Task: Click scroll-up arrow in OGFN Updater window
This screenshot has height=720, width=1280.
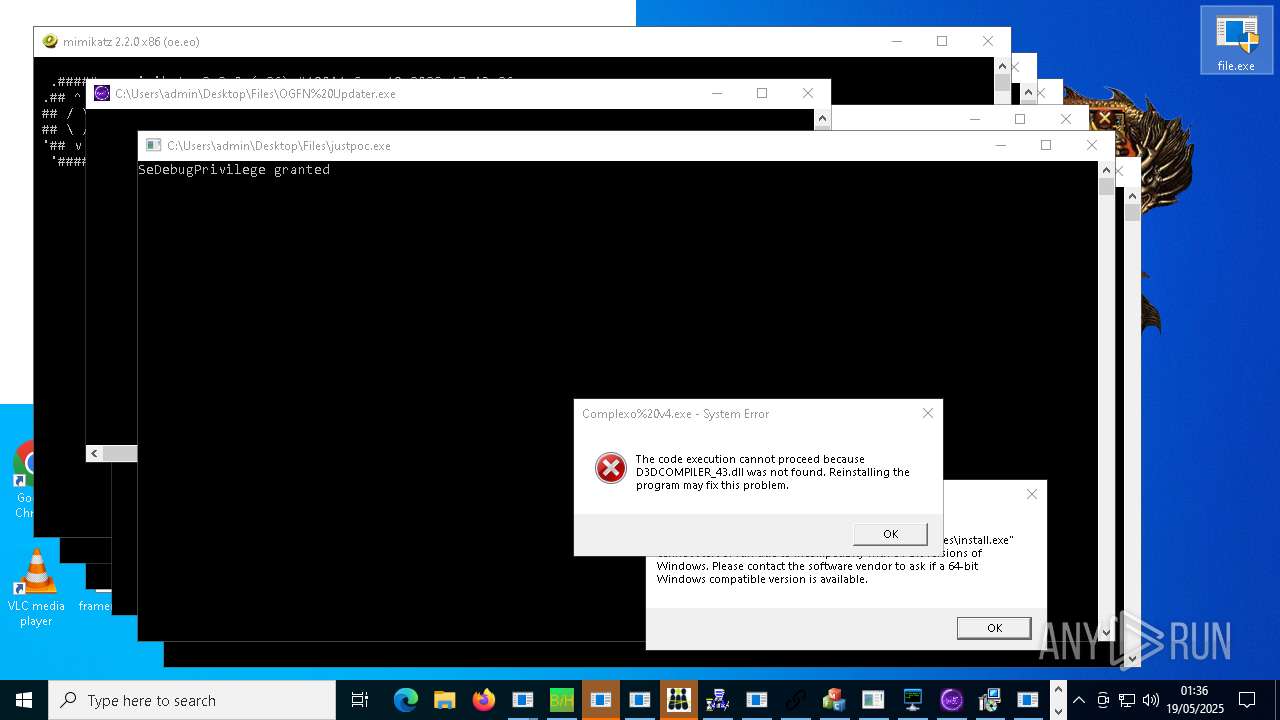Action: click(x=822, y=118)
